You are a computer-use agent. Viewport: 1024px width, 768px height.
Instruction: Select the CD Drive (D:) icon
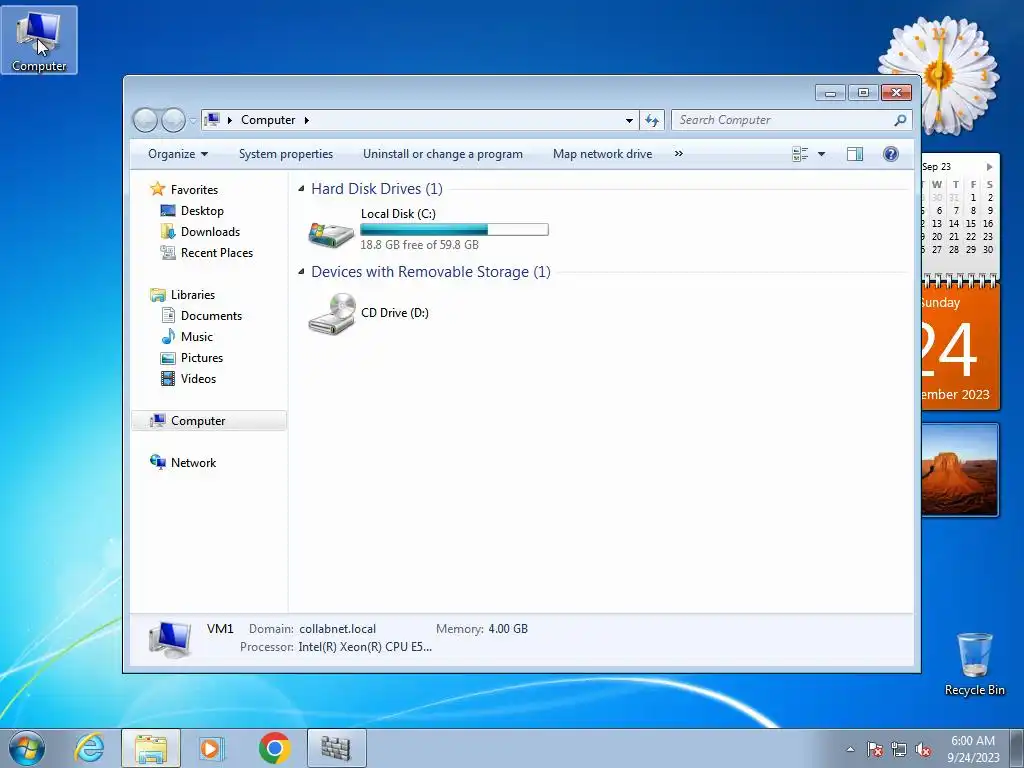(x=331, y=313)
